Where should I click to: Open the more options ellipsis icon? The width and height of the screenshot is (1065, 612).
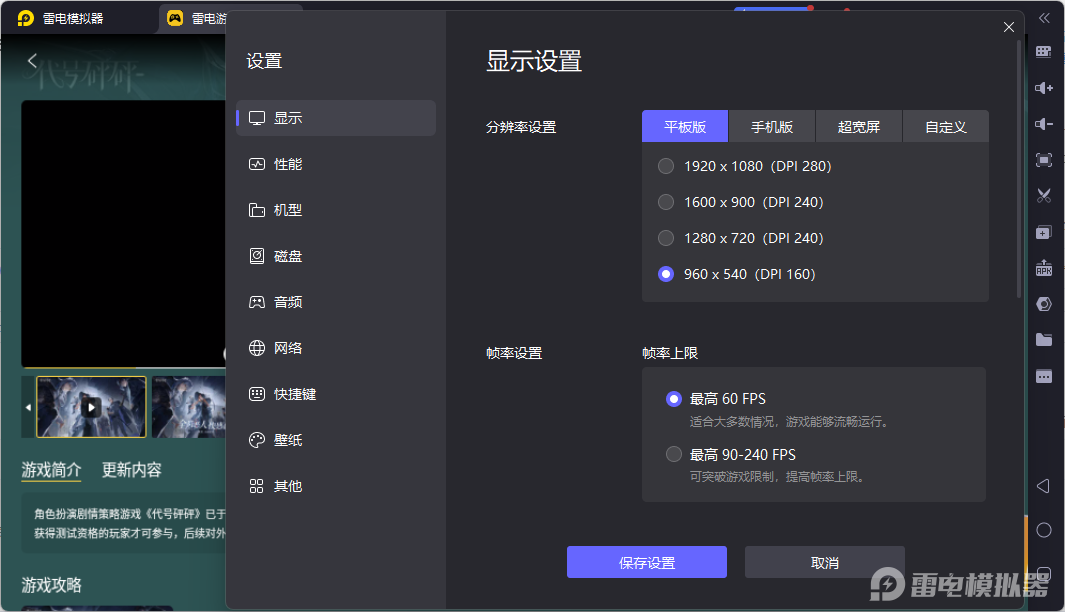[x=1043, y=377]
